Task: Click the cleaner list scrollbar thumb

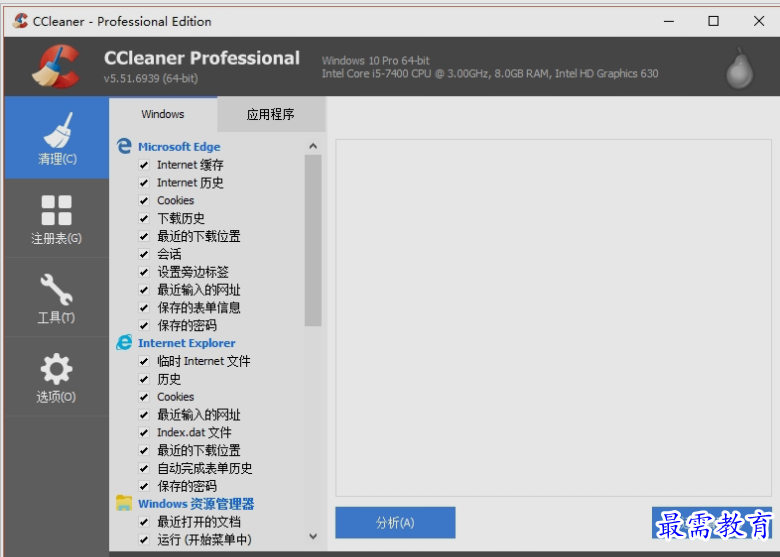Action: 313,240
